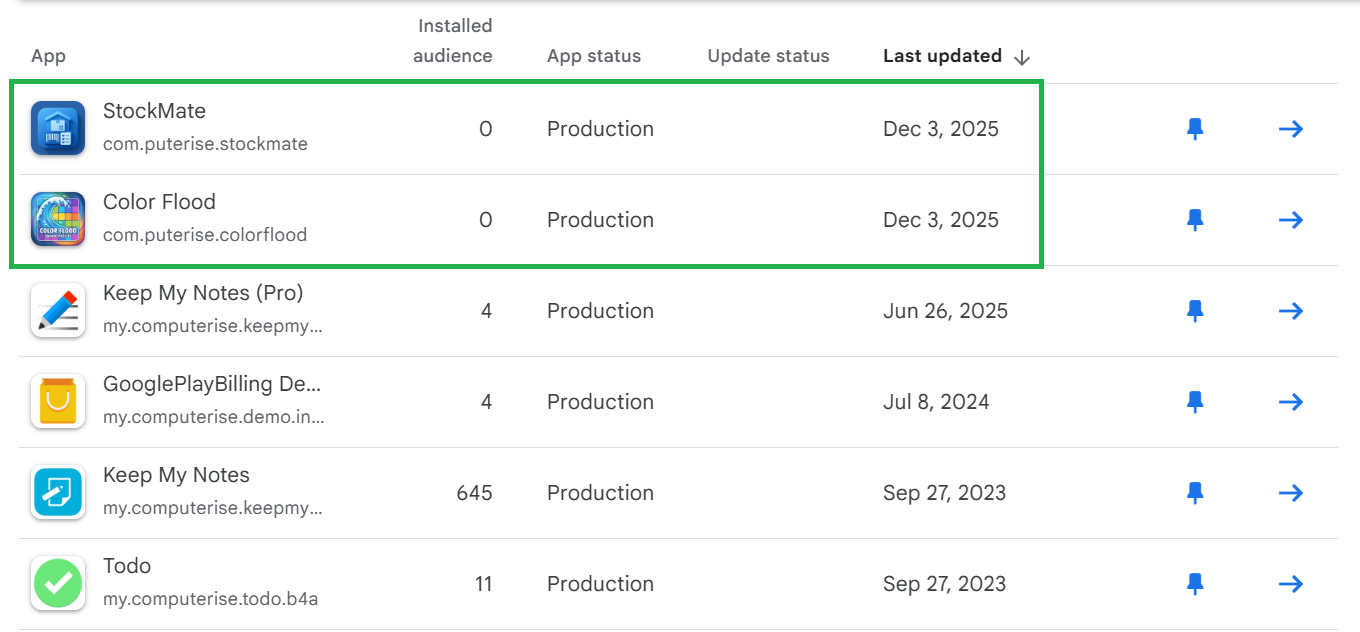1360x632 pixels.
Task: Sort by the Installed audience column header
Action: coord(453,41)
